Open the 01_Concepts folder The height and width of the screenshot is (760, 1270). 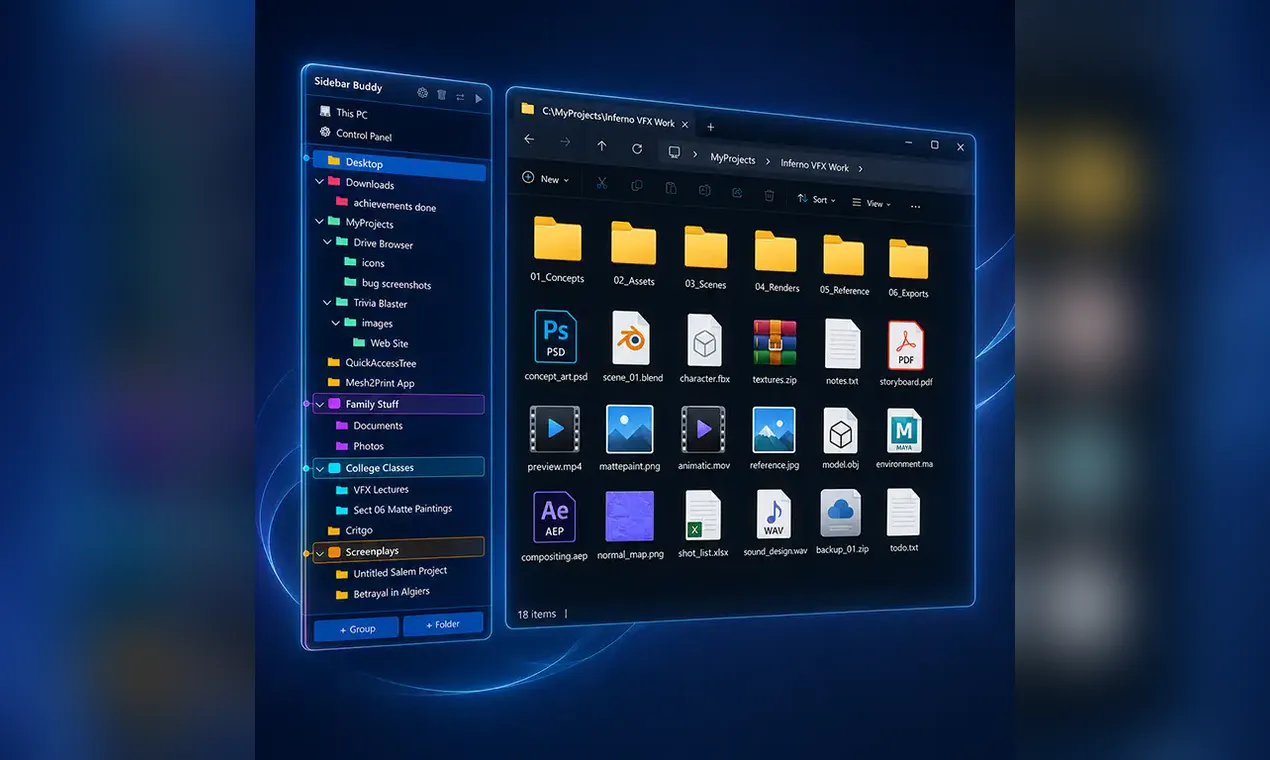[557, 249]
